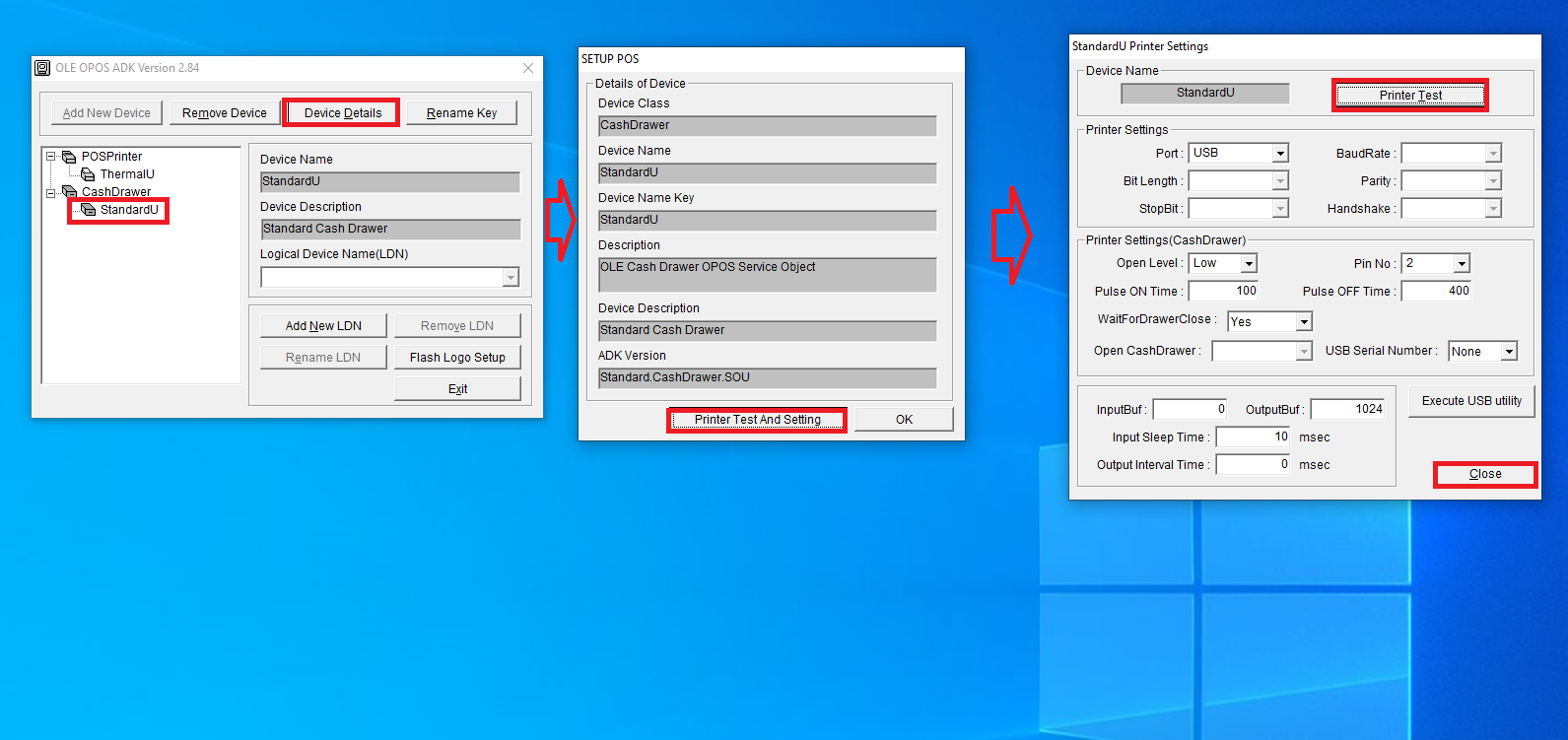Click the Device Class field in SETUP POS
The width and height of the screenshot is (1568, 740).
767,125
